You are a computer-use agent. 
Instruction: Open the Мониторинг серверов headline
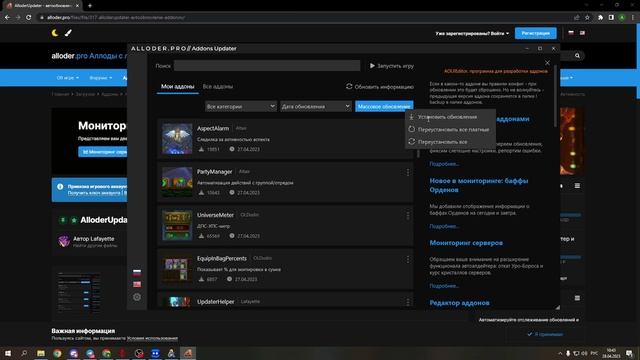coord(466,243)
